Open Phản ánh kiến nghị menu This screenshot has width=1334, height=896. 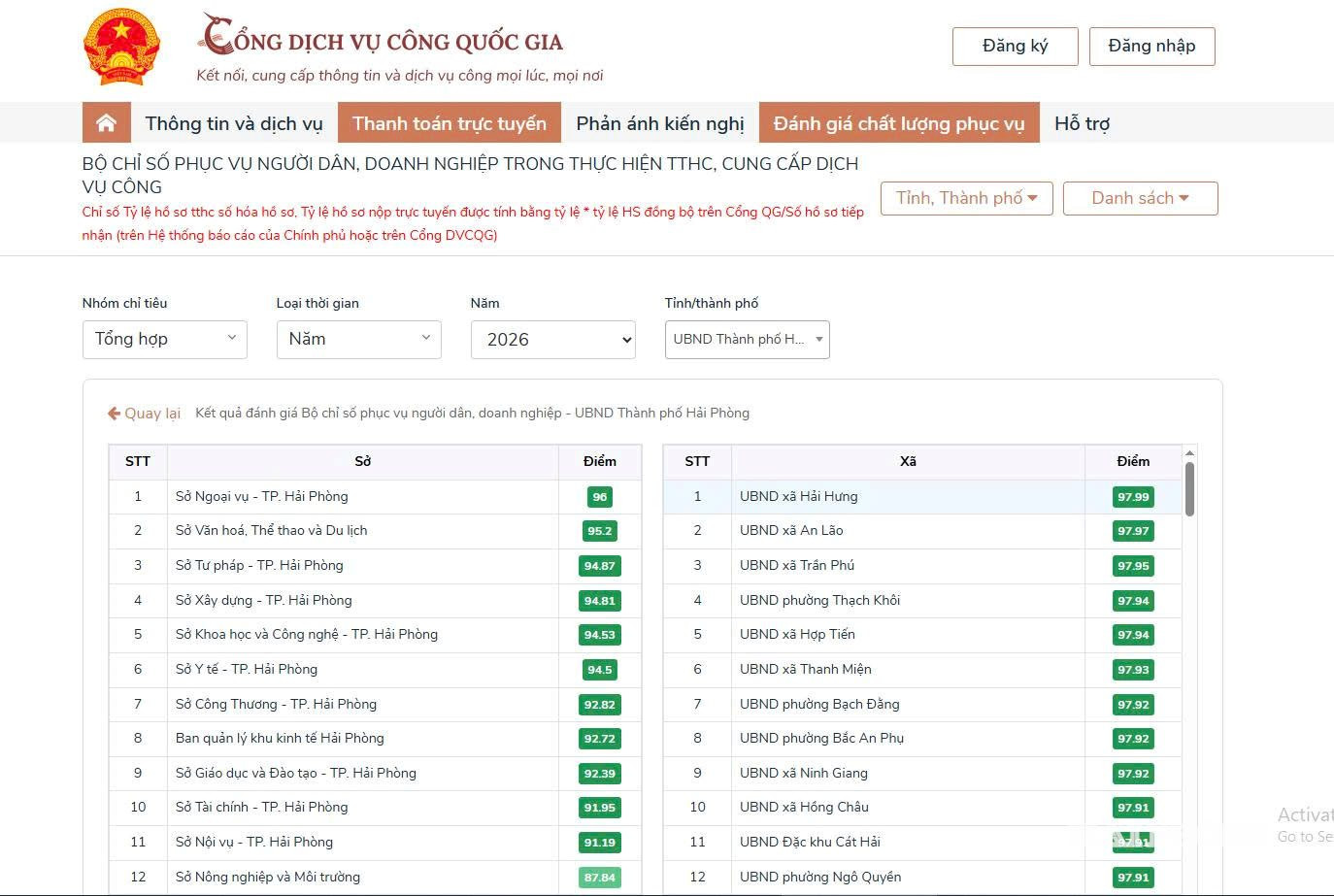pyautogui.click(x=660, y=123)
